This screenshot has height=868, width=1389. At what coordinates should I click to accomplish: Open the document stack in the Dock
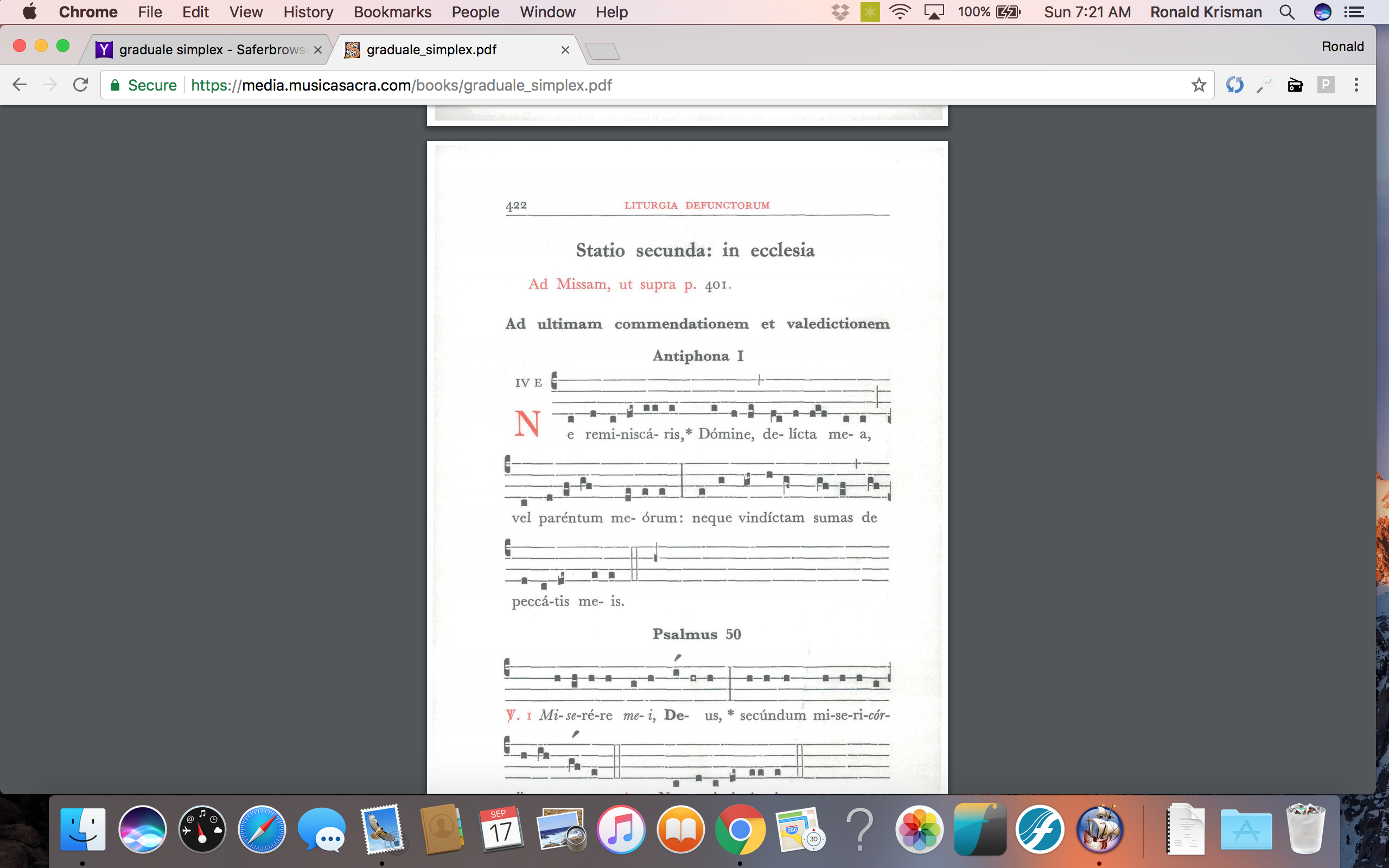pyautogui.click(x=1186, y=829)
